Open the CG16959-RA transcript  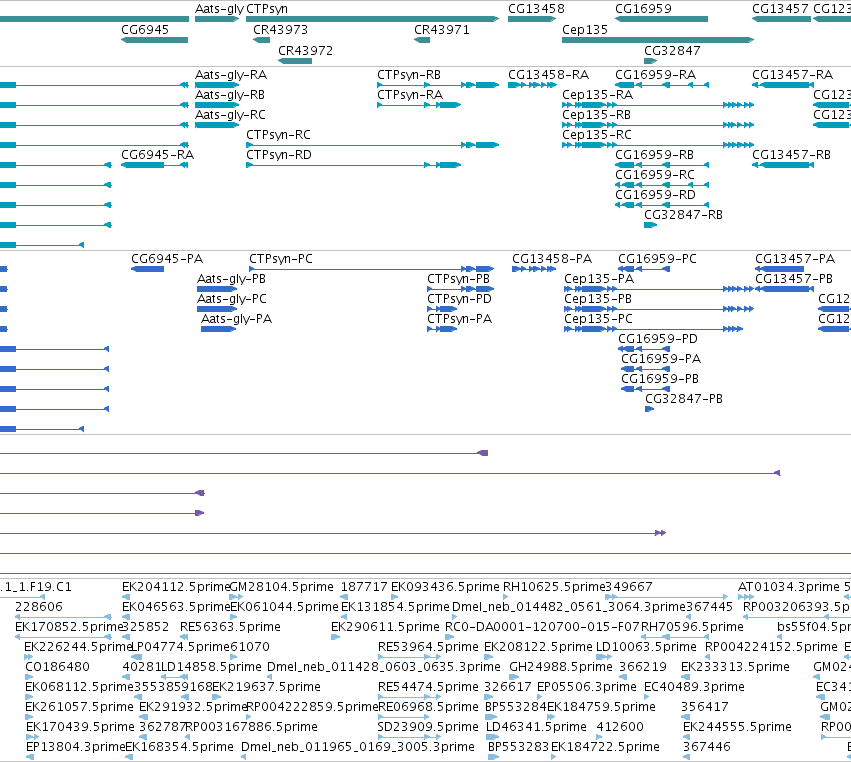662,85
